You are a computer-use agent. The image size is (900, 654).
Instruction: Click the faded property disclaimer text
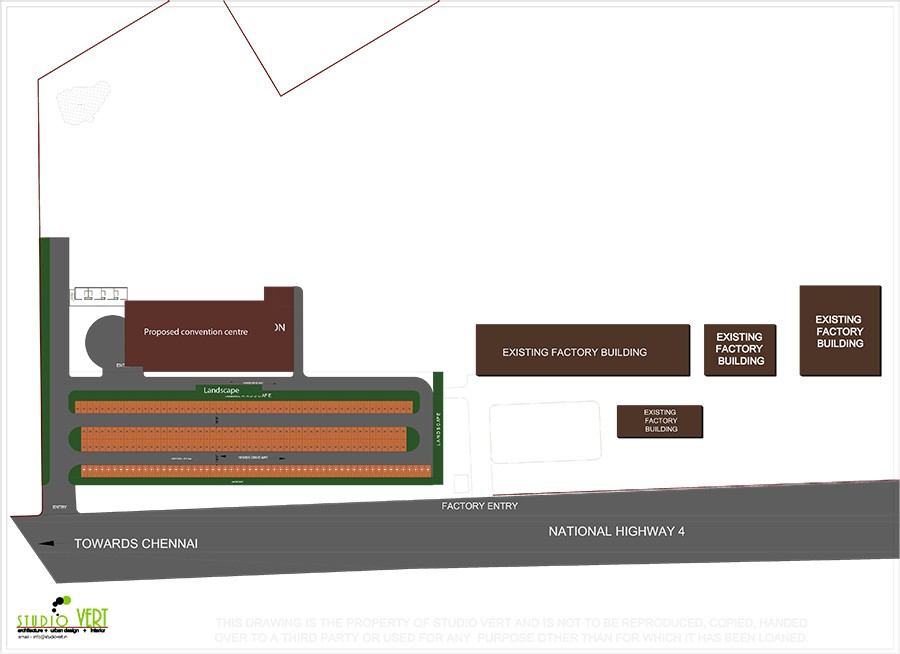[513, 630]
